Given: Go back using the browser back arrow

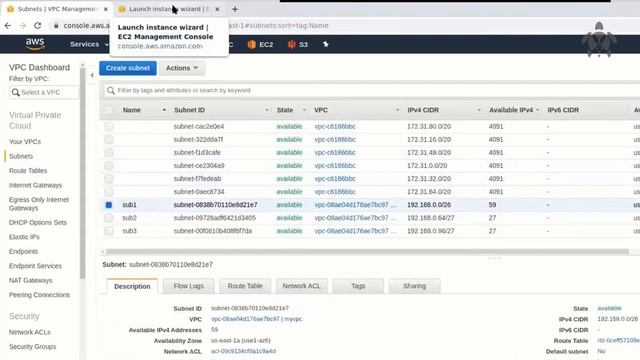Looking at the screenshot, I should 8,25.
